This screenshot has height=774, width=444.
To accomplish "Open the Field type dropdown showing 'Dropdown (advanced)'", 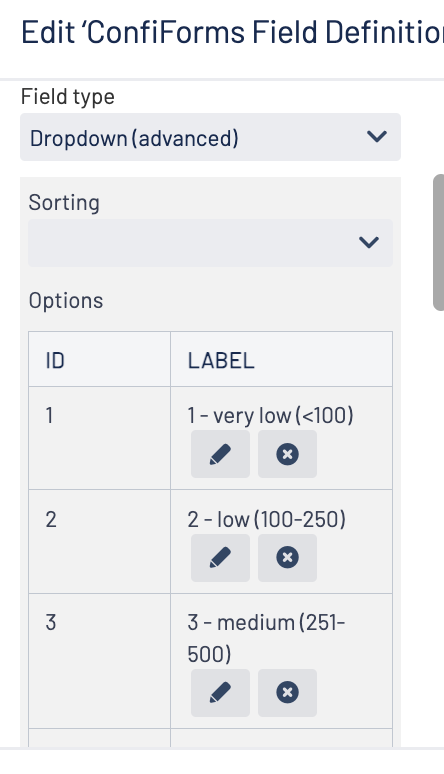I will 210,137.
